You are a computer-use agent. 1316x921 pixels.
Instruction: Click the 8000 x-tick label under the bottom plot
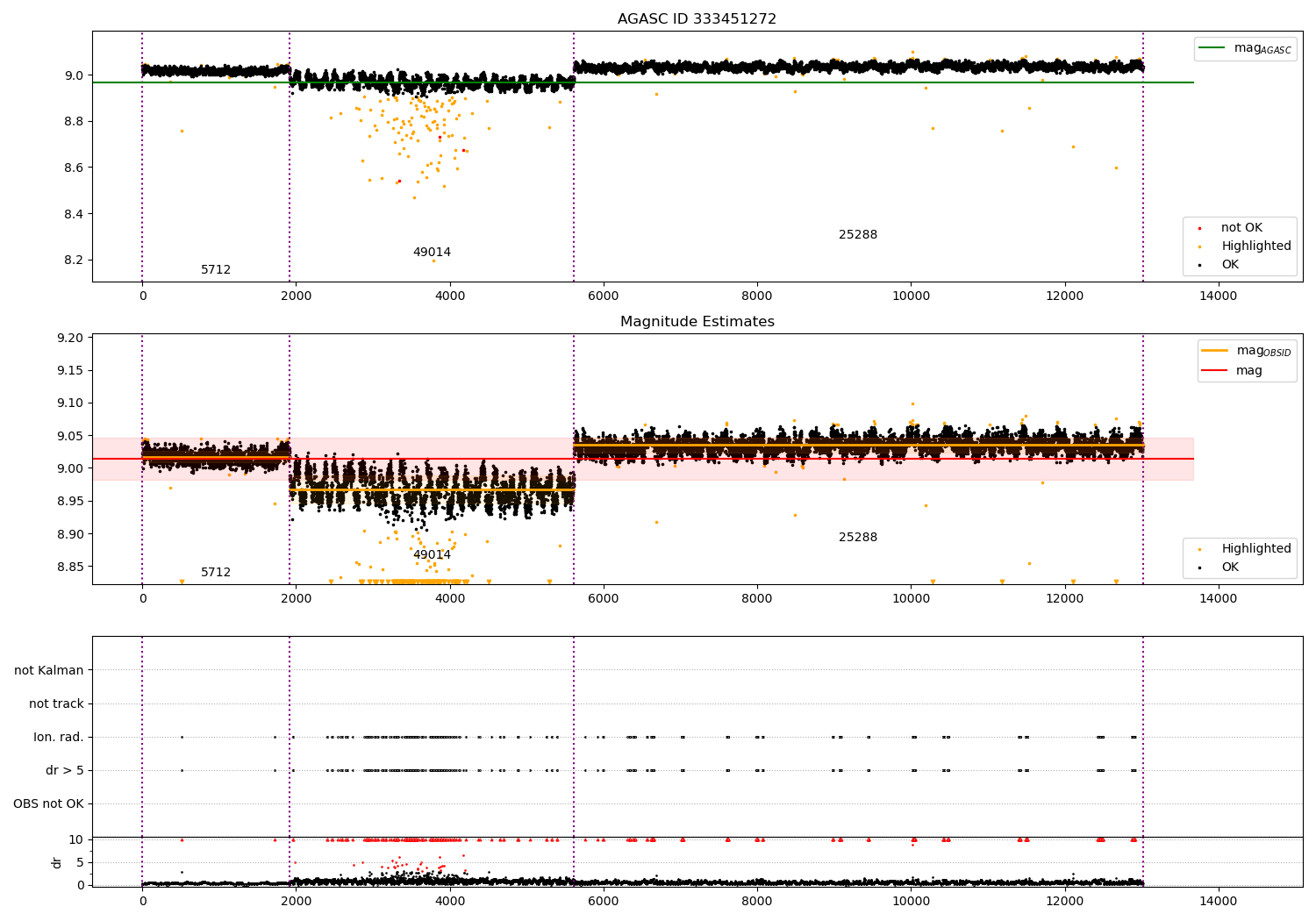click(x=757, y=902)
